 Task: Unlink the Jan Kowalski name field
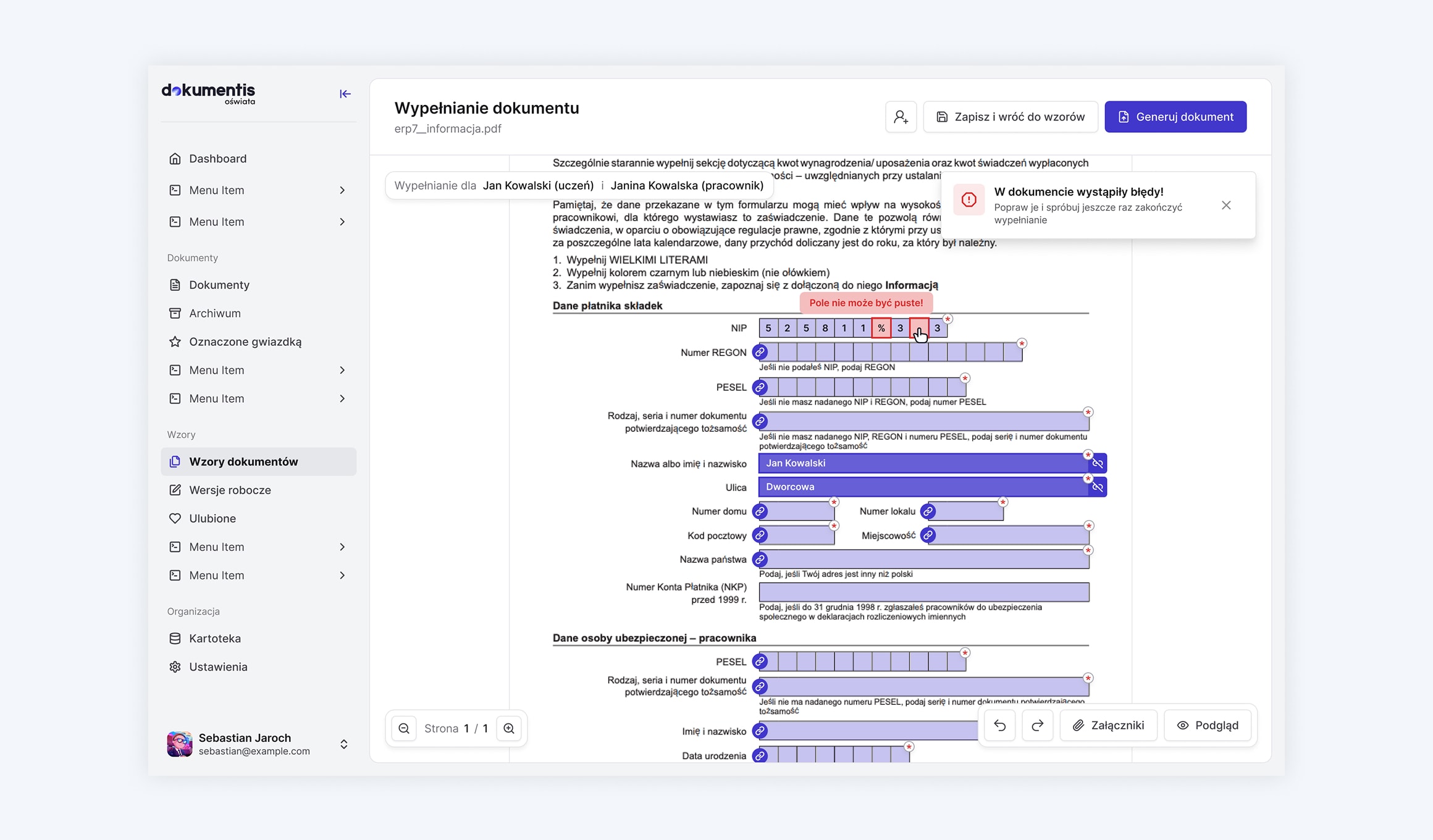tap(1098, 463)
